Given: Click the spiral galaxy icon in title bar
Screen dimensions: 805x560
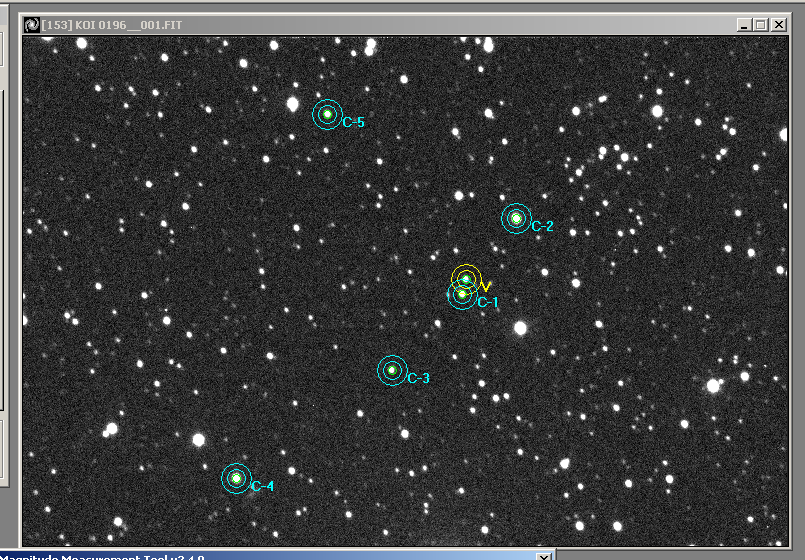Looking at the screenshot, I should click(32, 25).
